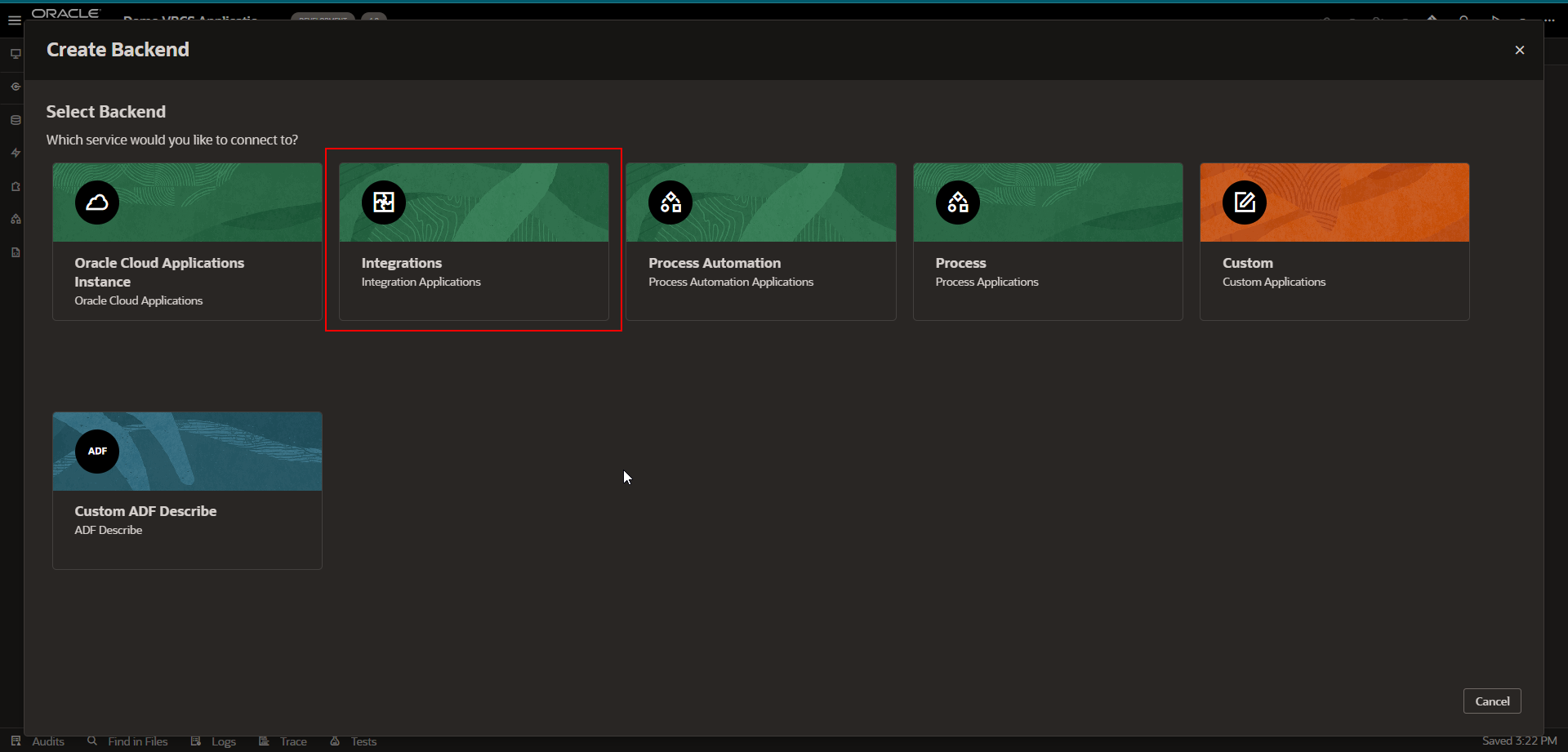Click the Saved 3:22 PM status text
The image size is (1568, 752).
pos(1520,741)
